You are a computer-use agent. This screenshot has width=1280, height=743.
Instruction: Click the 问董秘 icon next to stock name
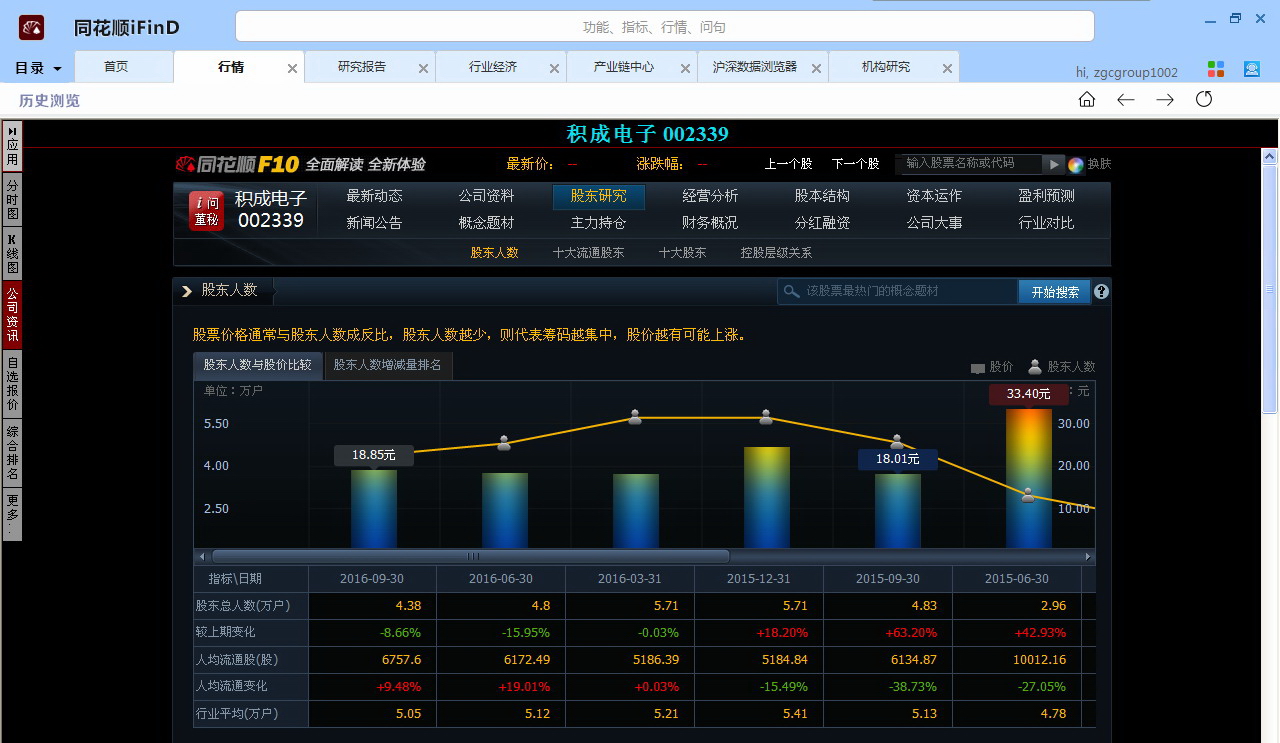206,210
